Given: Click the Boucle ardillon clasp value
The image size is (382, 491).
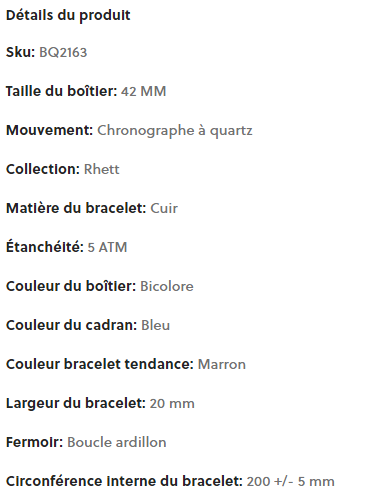Looking at the screenshot, I should (x=117, y=442).
